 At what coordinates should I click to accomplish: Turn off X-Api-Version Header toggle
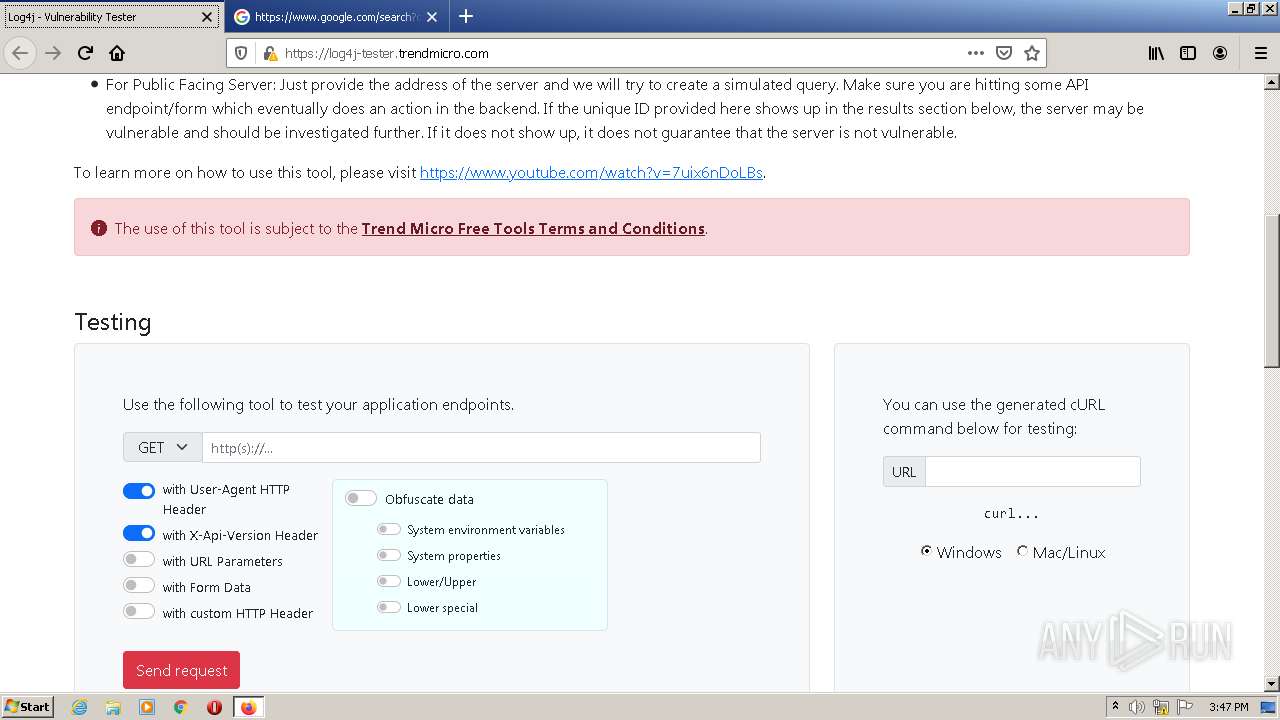pos(139,534)
